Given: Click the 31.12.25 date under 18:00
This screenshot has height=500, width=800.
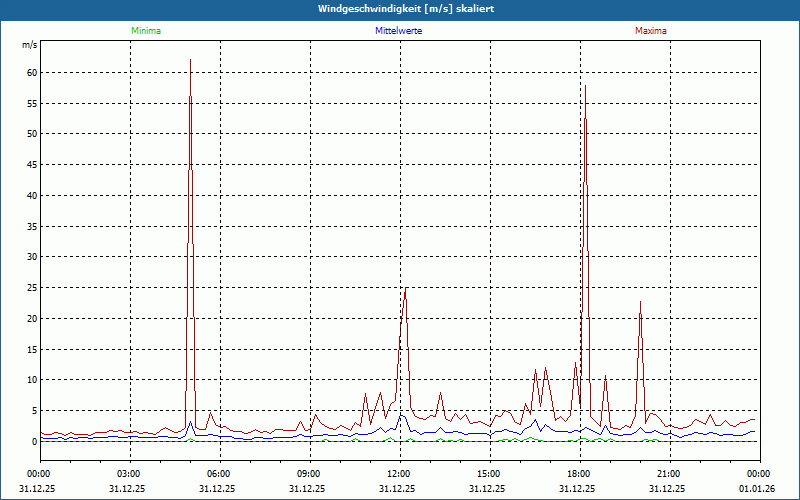Looking at the screenshot, I should pos(577,489).
